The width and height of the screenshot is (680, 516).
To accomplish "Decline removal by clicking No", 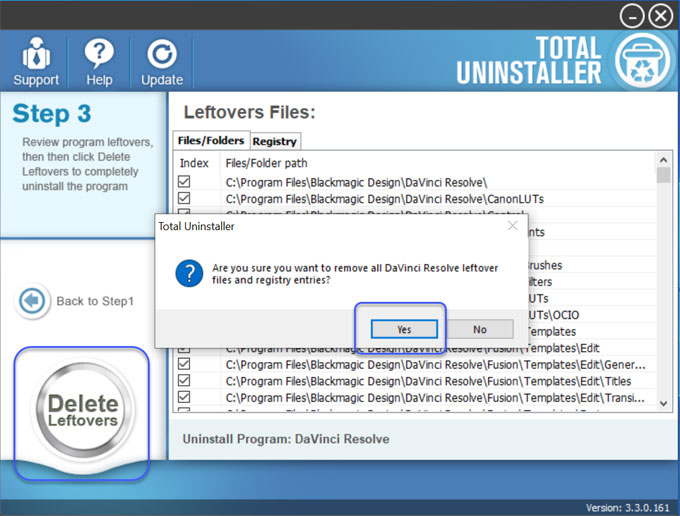I will [480, 329].
